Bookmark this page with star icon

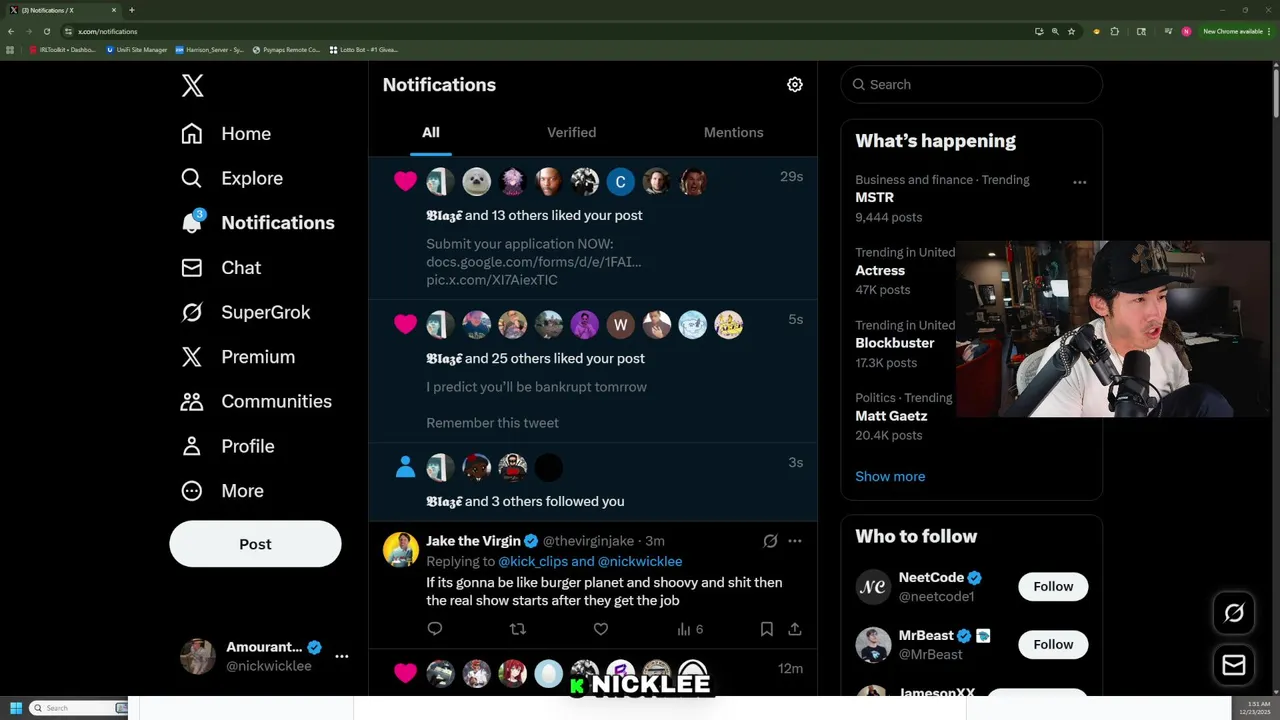pyautogui.click(x=1071, y=31)
